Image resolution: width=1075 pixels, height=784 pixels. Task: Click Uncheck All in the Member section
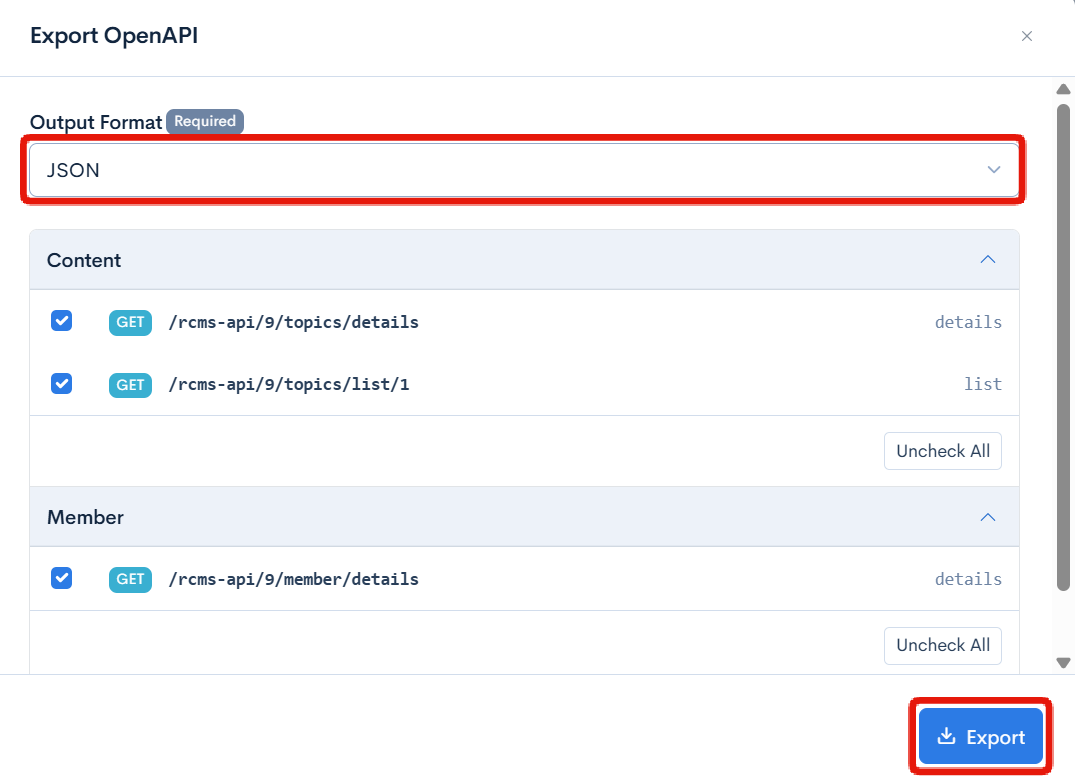[x=942, y=645]
